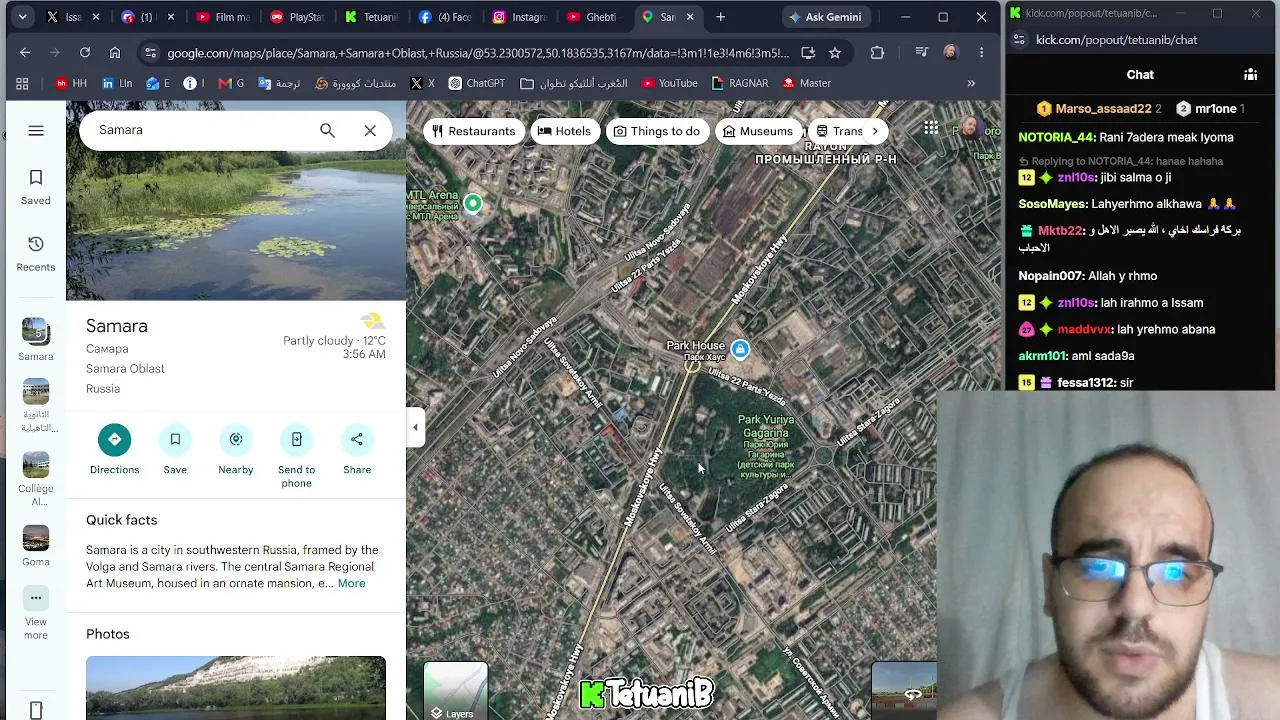View site info in Kick popout window

[1019, 40]
